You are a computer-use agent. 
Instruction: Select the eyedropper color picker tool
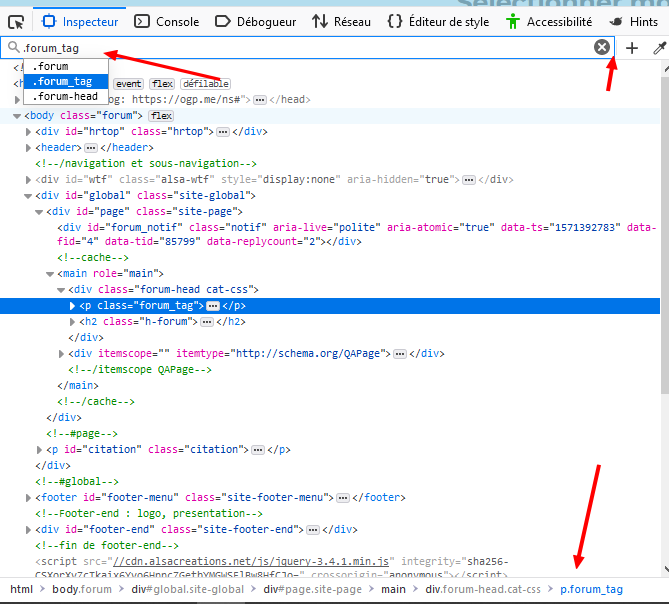pyautogui.click(x=660, y=48)
